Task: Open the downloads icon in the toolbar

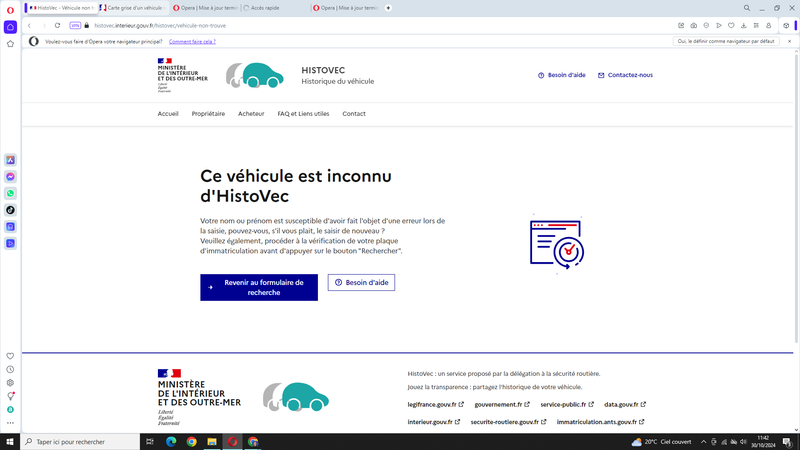Action: (x=744, y=26)
